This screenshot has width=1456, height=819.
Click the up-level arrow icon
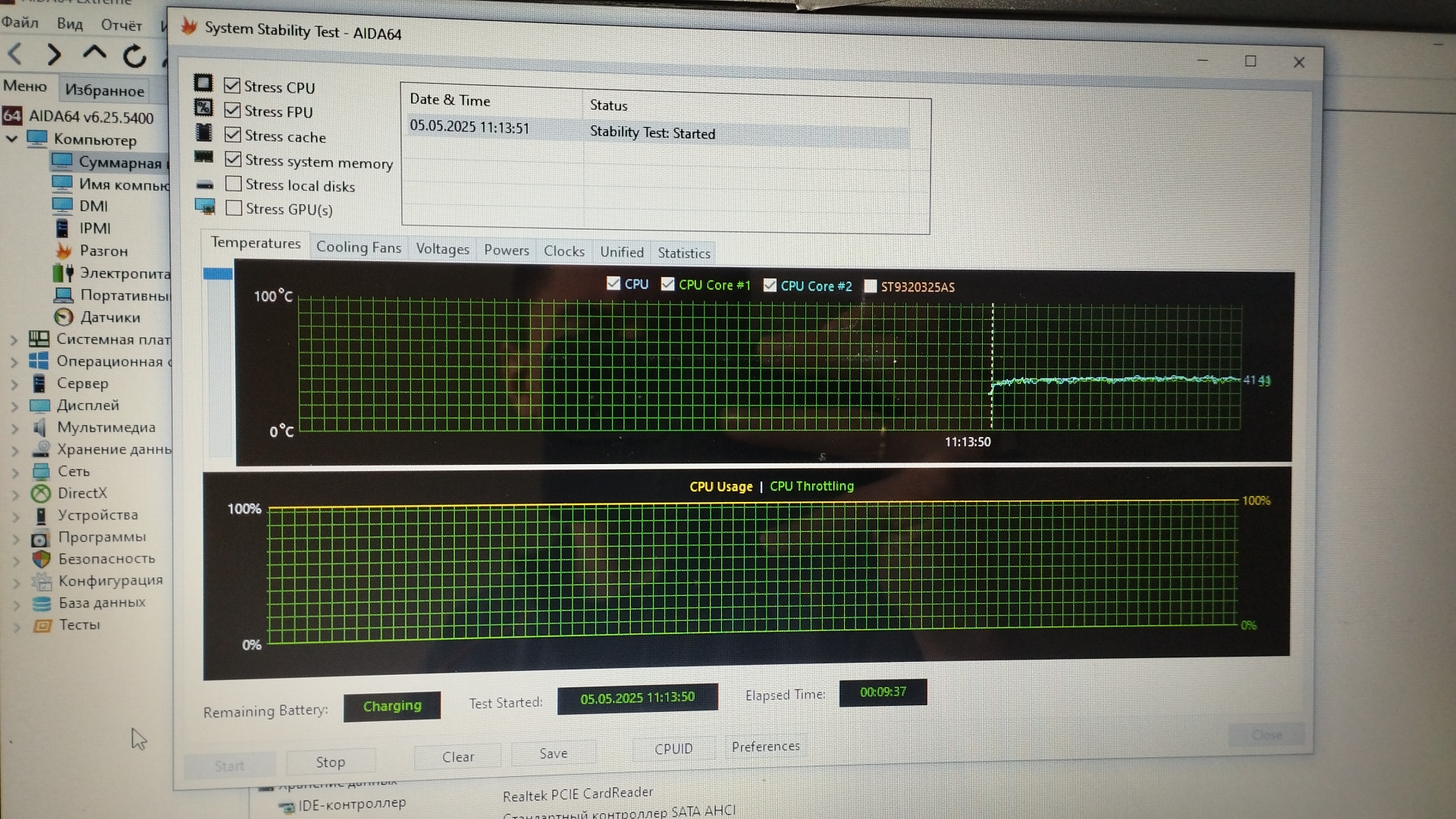click(x=94, y=53)
